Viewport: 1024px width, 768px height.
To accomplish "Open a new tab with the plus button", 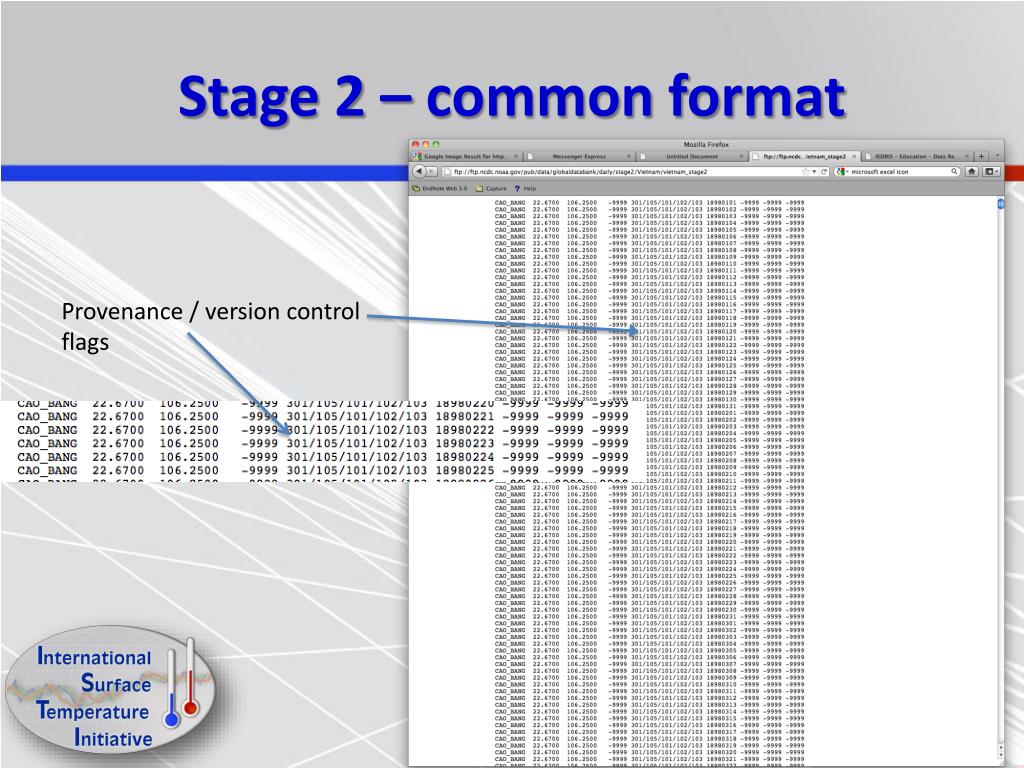I will pos(981,157).
